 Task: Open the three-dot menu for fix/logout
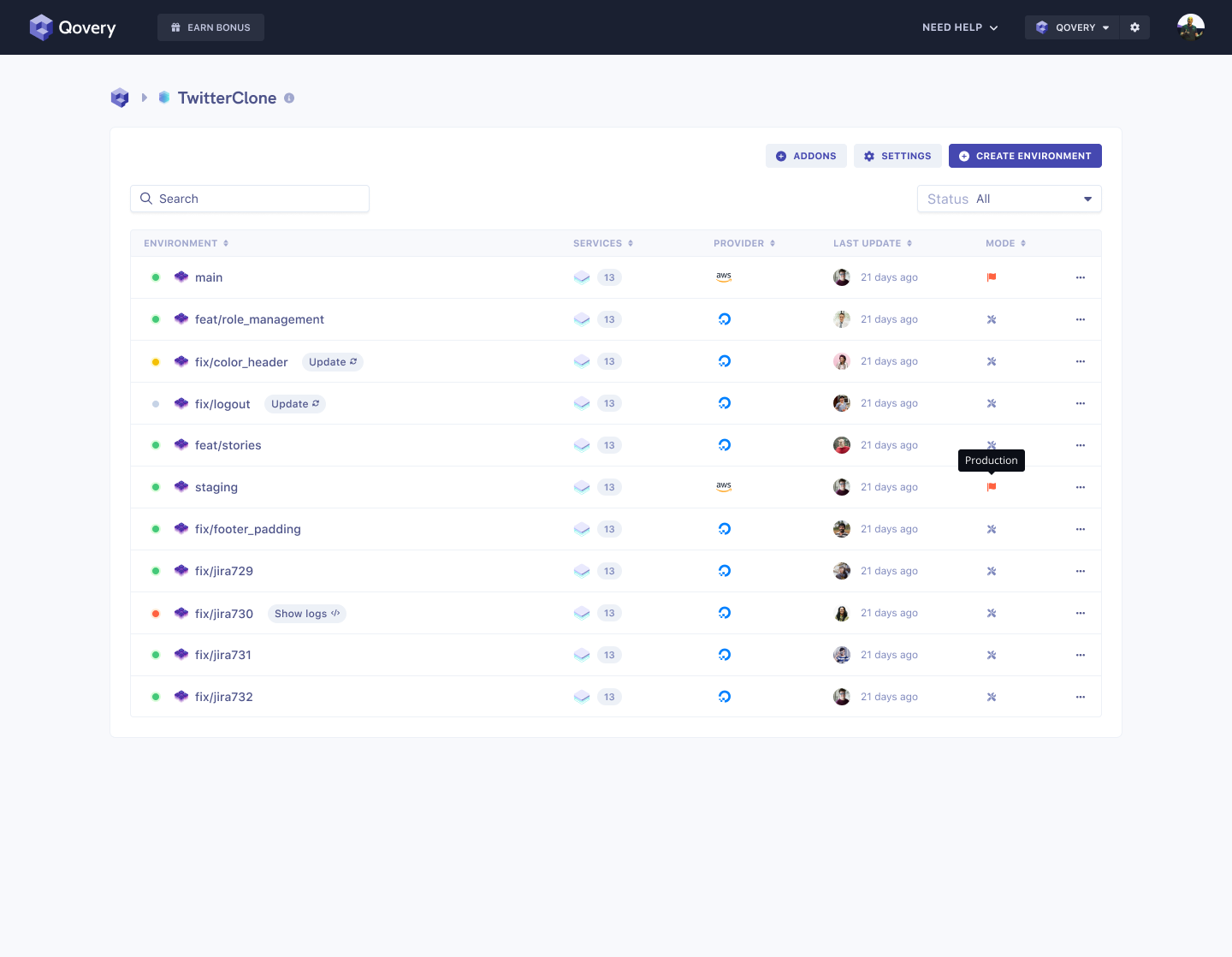point(1081,403)
